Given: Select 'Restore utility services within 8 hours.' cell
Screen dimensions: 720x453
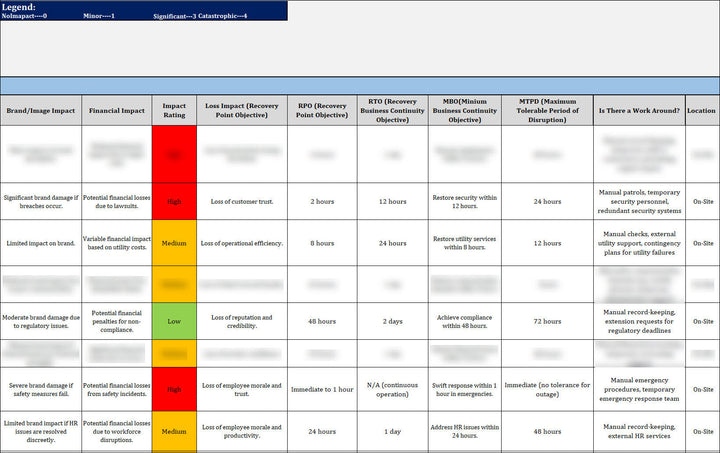Looking at the screenshot, I should pyautogui.click(x=464, y=243).
